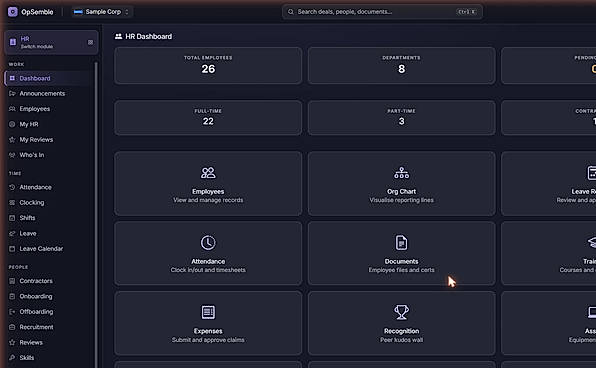Click the Ctrl K shortcut badge

[x=467, y=12]
